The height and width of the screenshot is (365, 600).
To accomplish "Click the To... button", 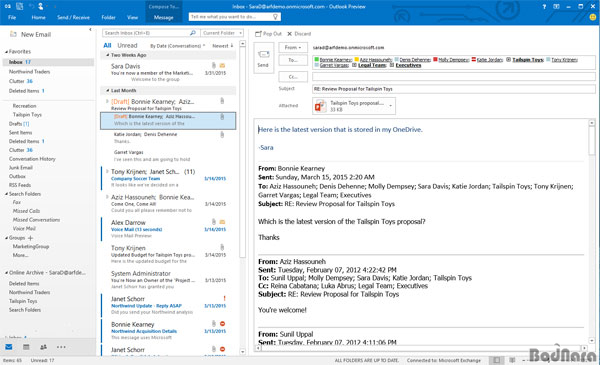I will coord(293,60).
